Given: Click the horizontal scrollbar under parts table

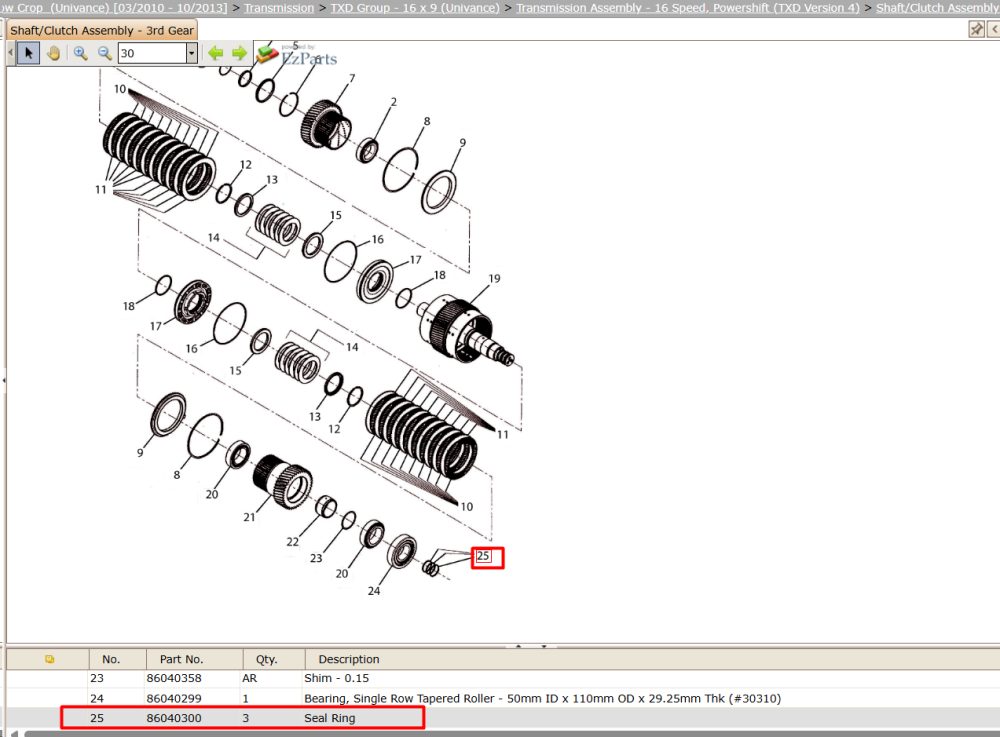Looking at the screenshot, I should (x=510, y=734).
